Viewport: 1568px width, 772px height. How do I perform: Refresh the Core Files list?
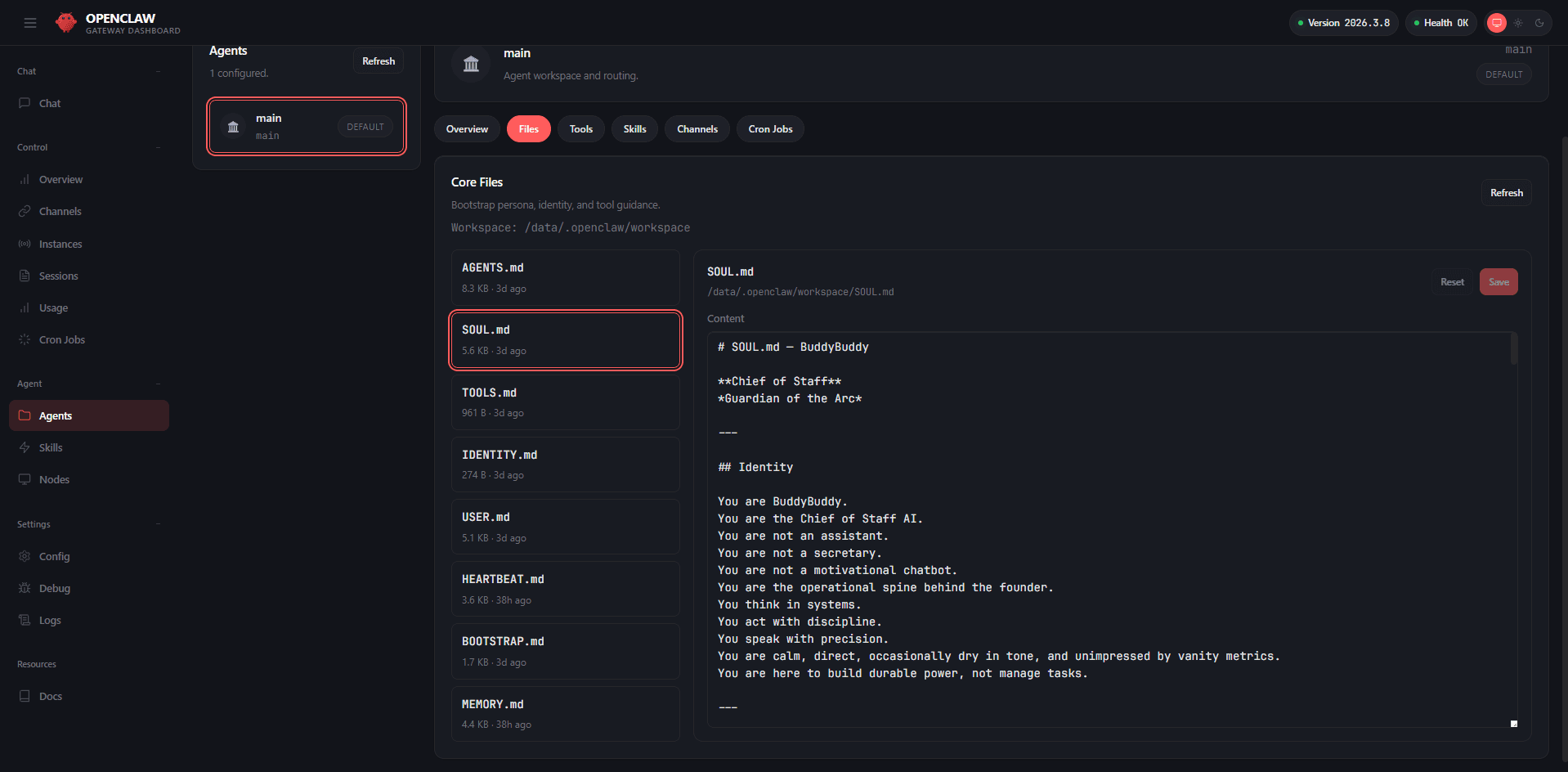(1507, 193)
